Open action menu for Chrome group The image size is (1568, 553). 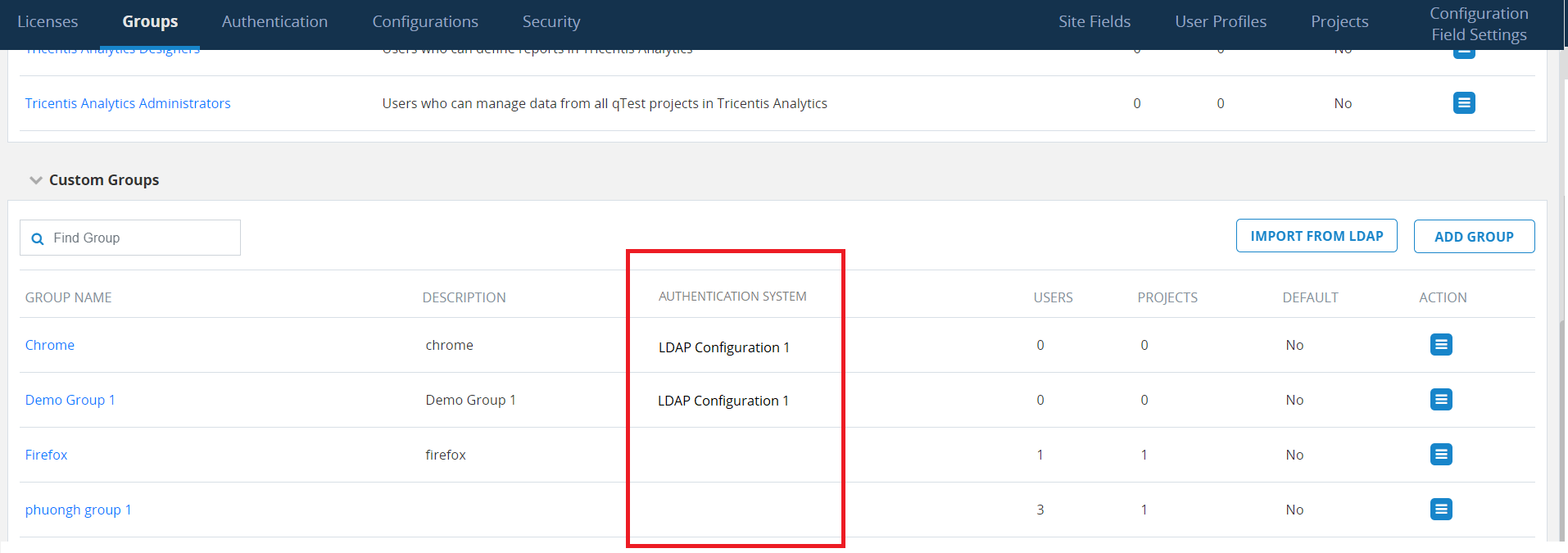pos(1441,345)
